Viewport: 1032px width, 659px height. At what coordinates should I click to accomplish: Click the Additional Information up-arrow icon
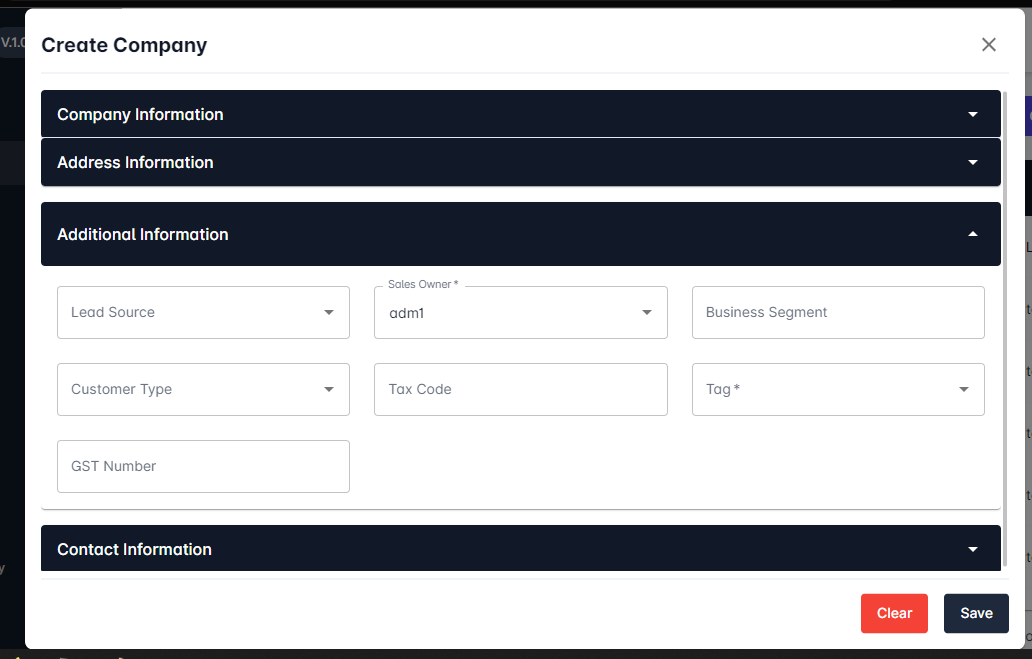(x=973, y=234)
